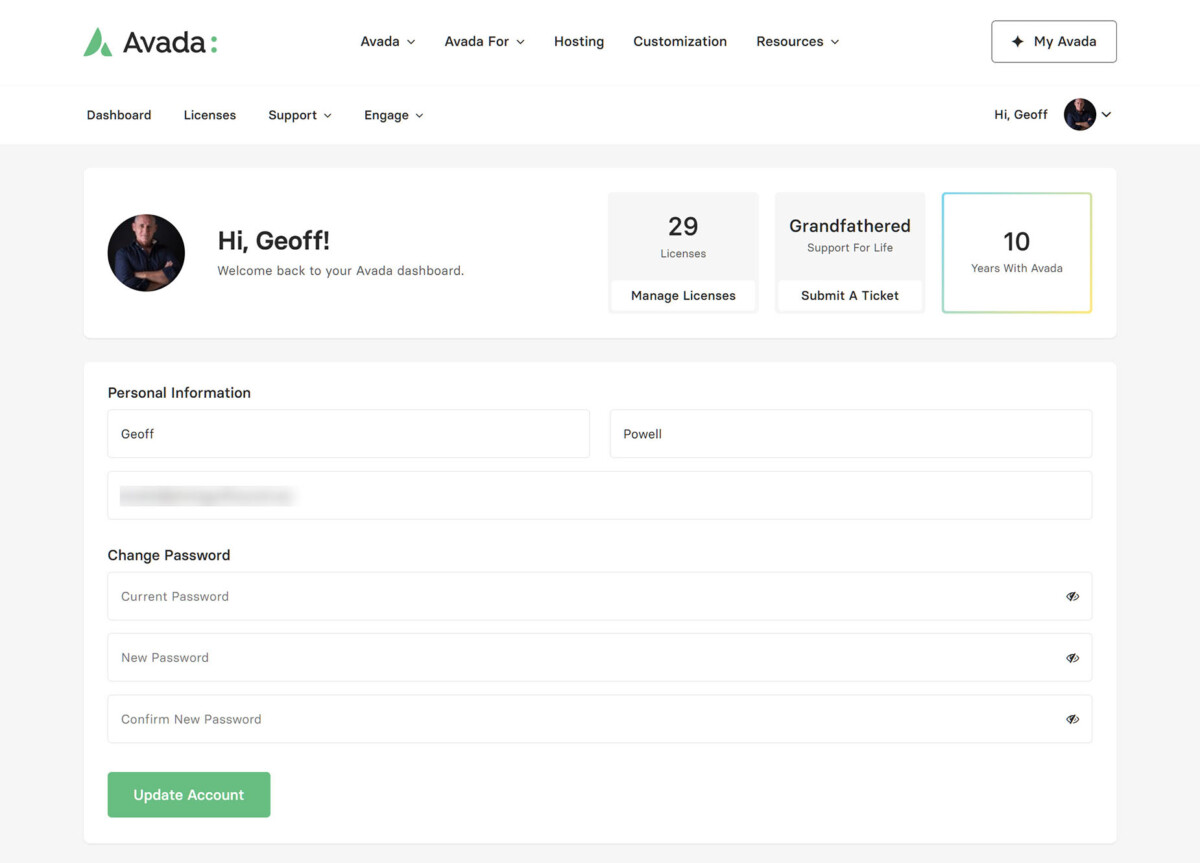
Task: Open the Support submenu
Action: click(299, 116)
